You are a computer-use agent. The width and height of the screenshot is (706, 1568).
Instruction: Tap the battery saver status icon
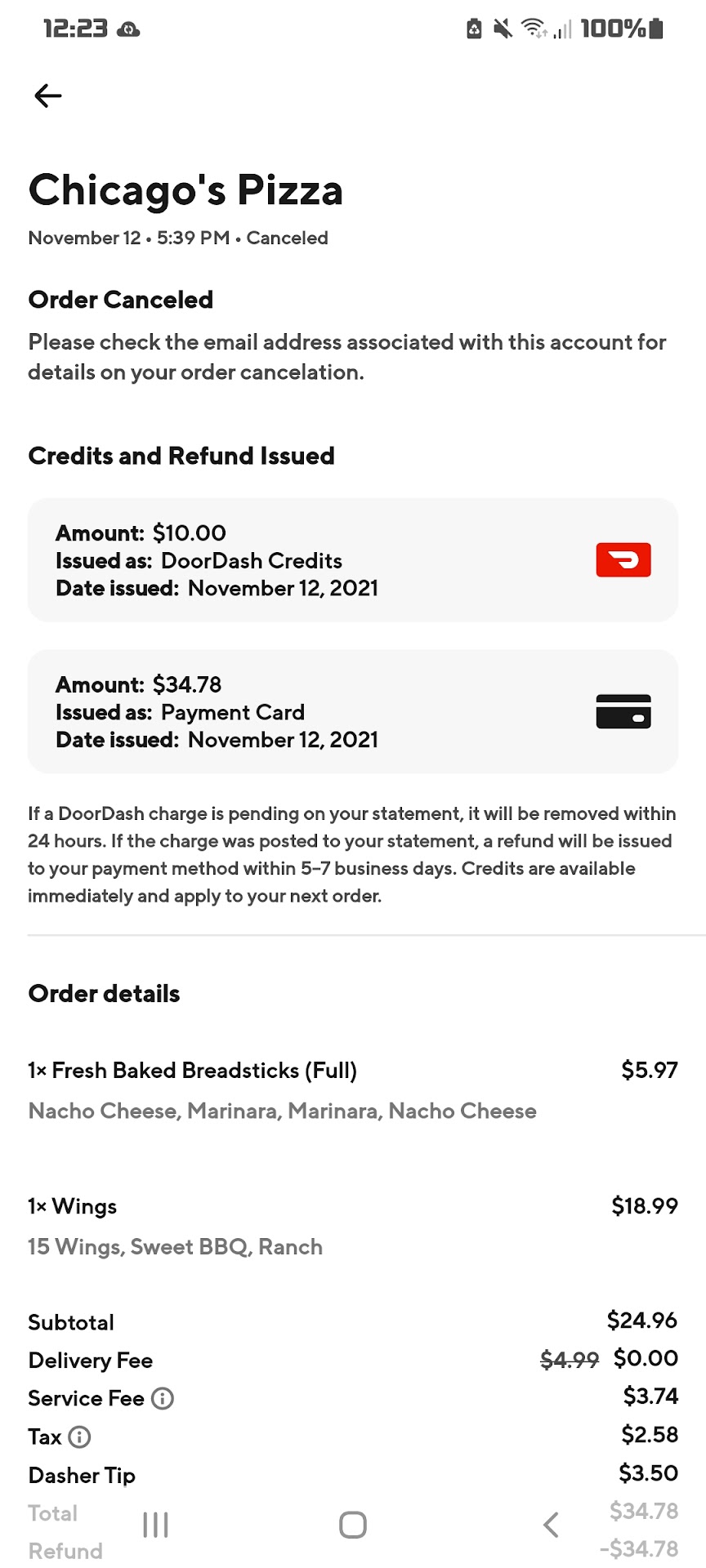point(474,29)
